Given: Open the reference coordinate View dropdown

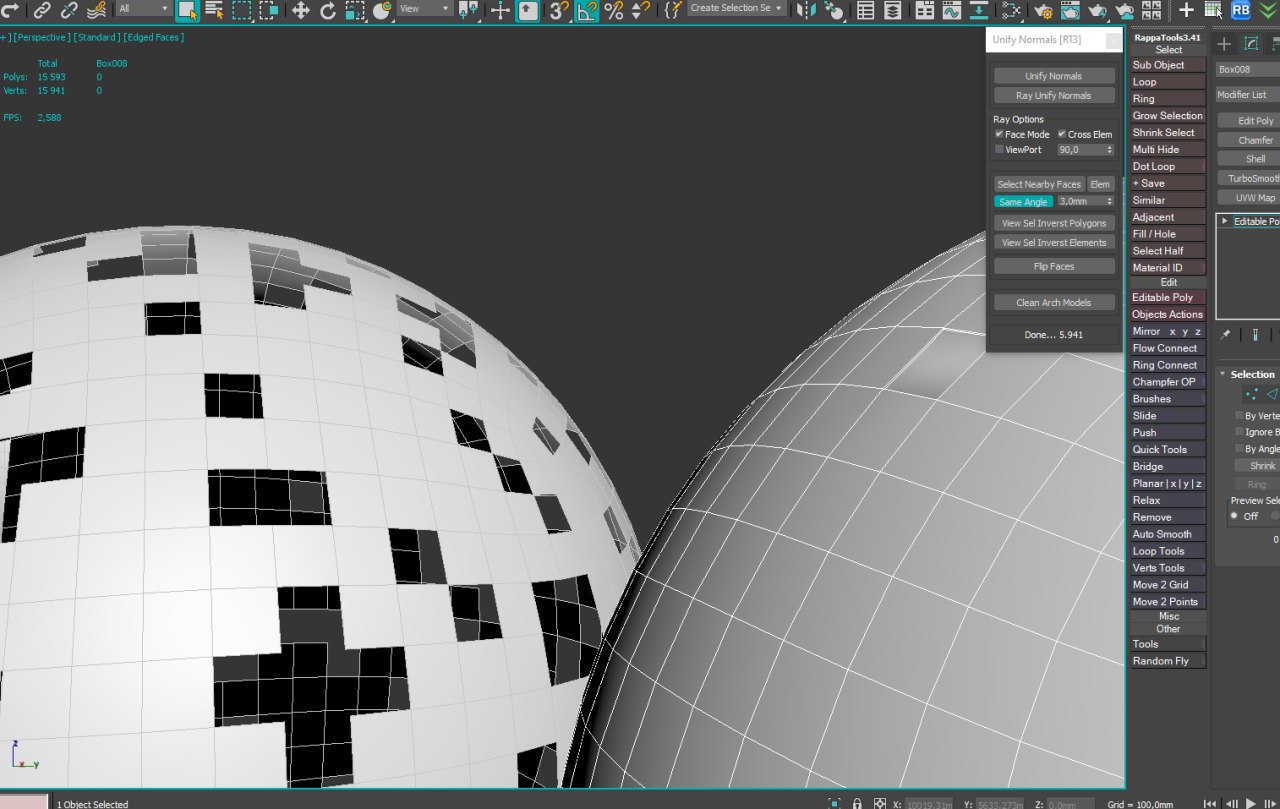Looking at the screenshot, I should click(425, 8).
